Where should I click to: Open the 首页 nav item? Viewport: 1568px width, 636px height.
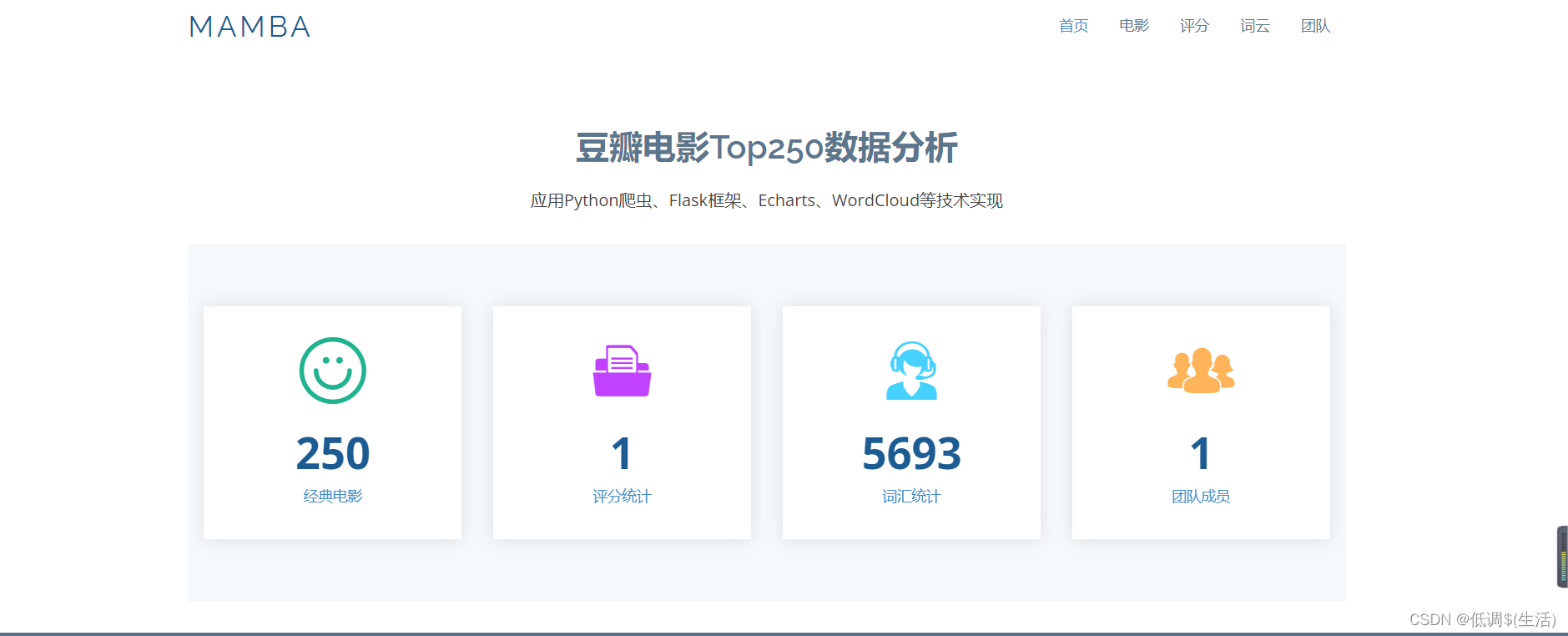[1073, 26]
